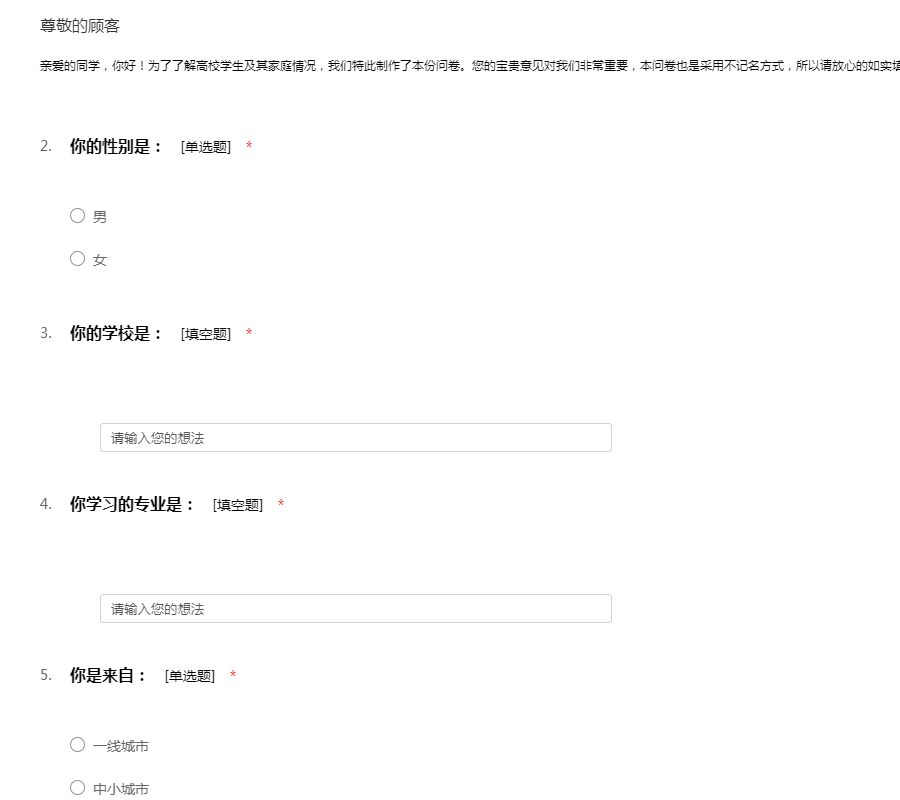This screenshot has height=800, width=900.
Task: Choose the 中小城市 radio option
Action: pos(78,788)
